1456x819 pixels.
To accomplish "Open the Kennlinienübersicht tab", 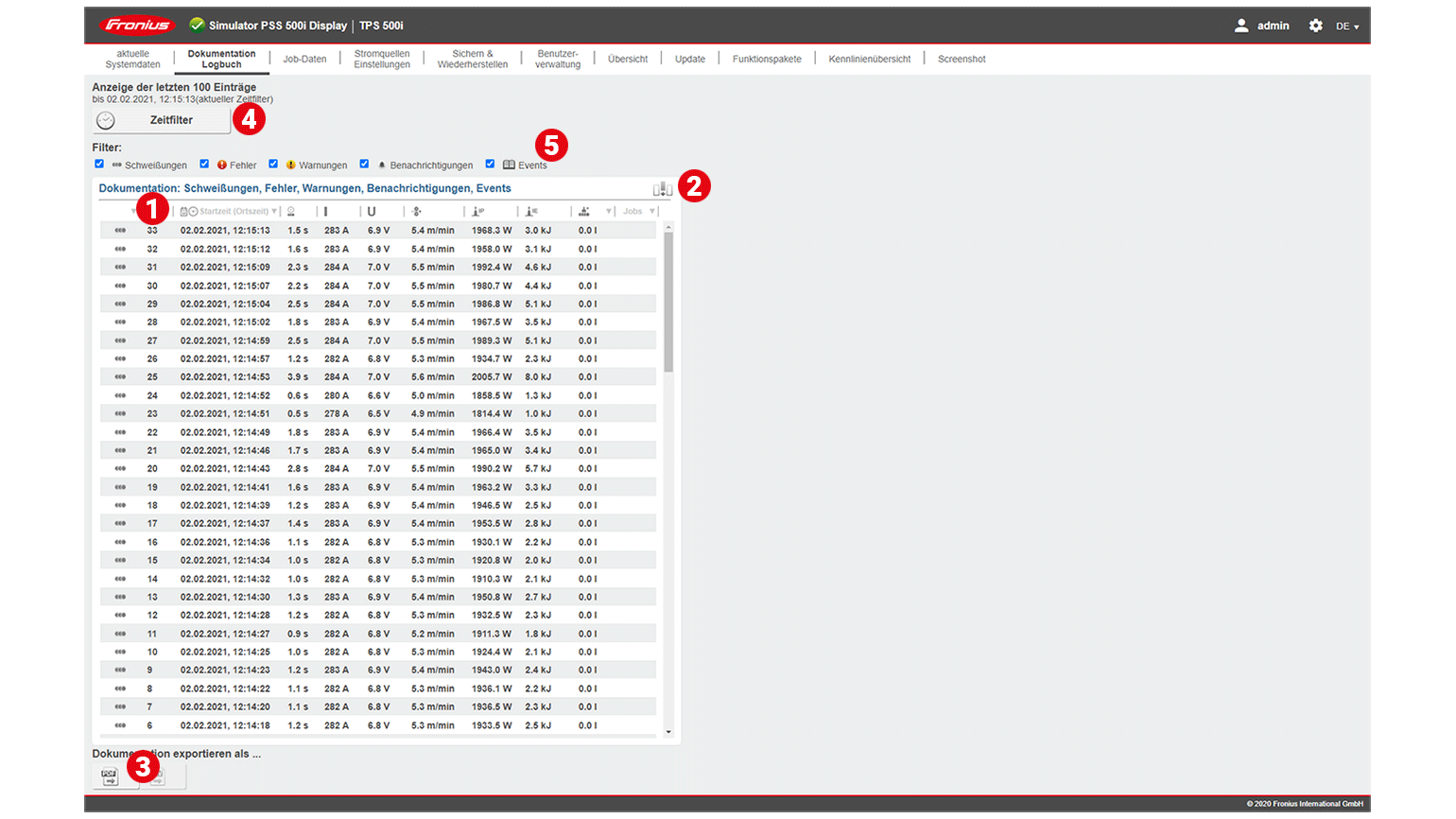I will [x=869, y=60].
